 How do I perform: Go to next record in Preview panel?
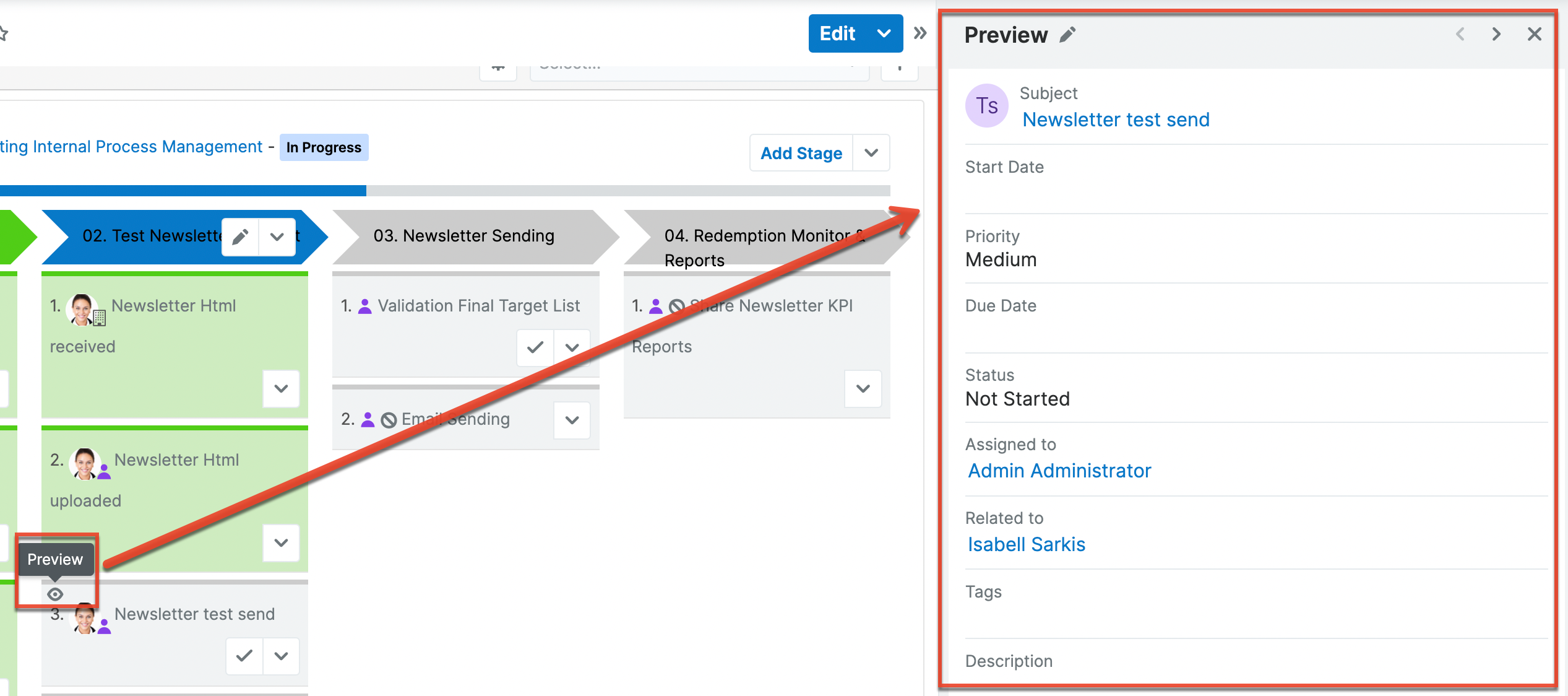[x=1496, y=34]
